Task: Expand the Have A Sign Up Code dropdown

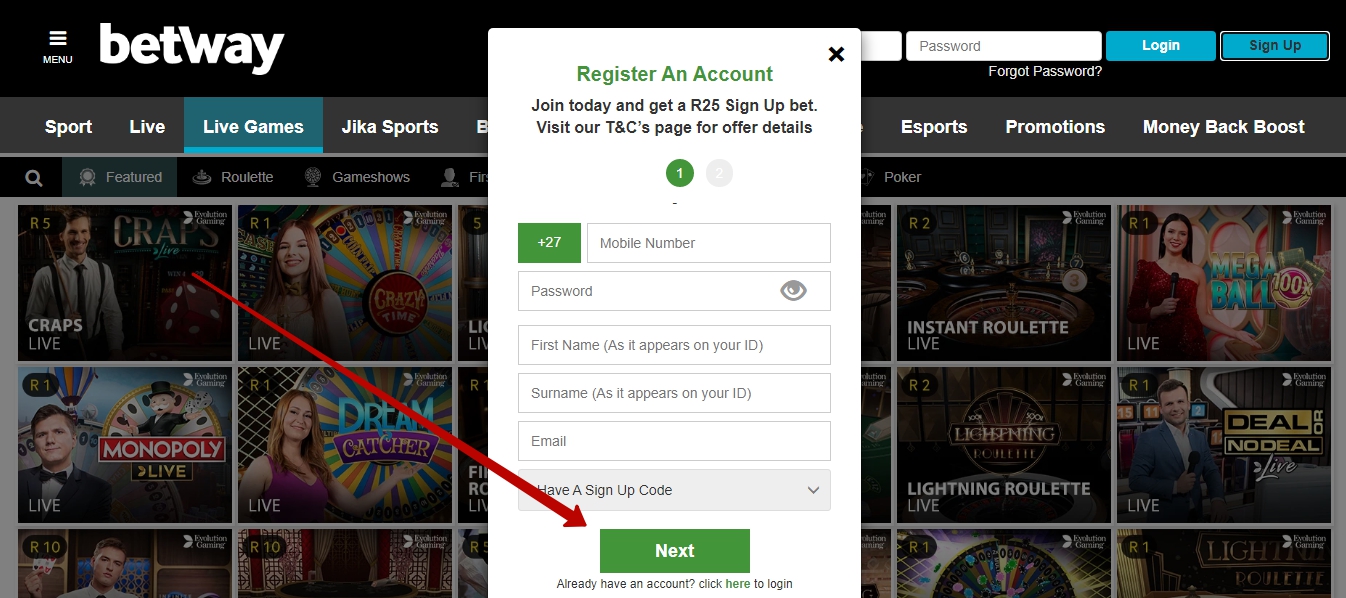Action: click(x=674, y=490)
